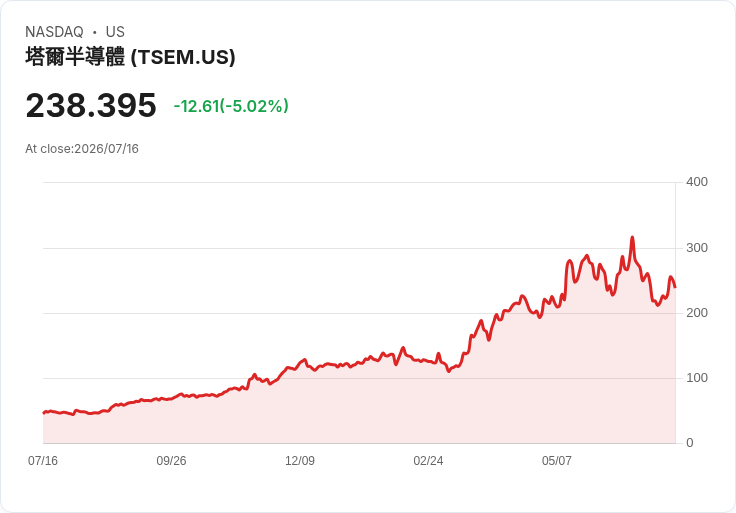This screenshot has width=736, height=513.
Task: Click the 300 y-axis label
Action: (697, 248)
